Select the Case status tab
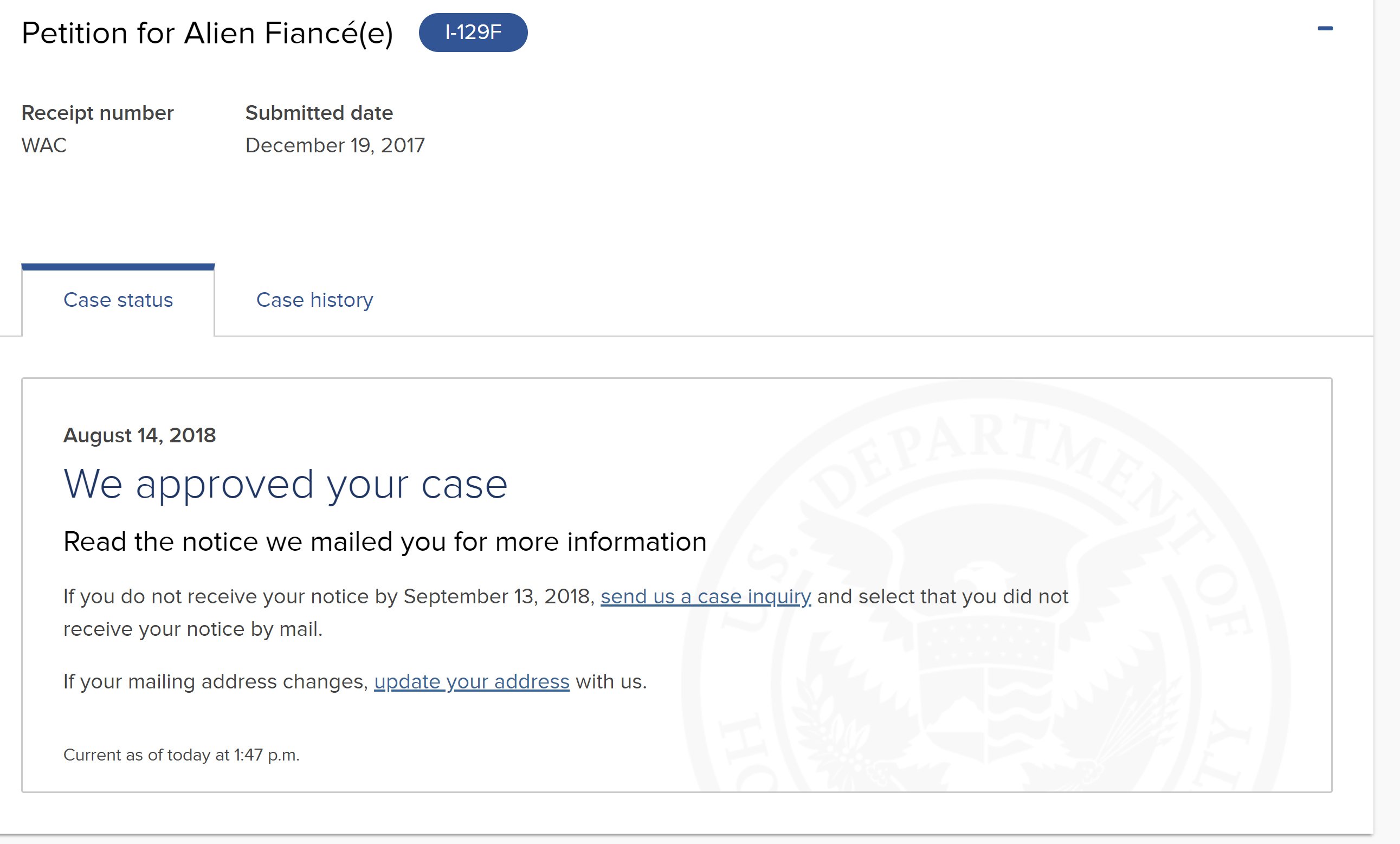Screen dimensions: 1400x844 (118, 300)
